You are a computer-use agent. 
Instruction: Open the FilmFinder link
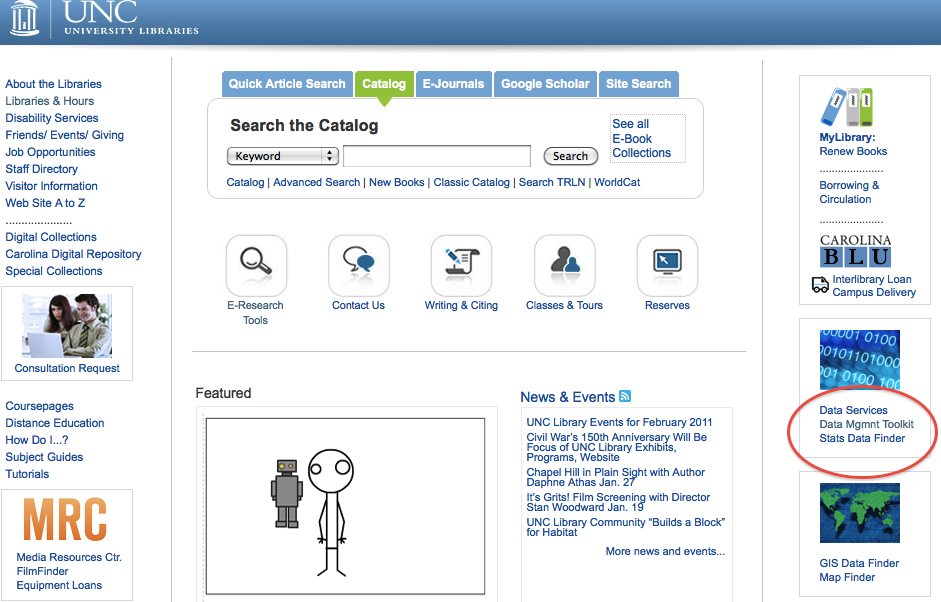pos(43,571)
